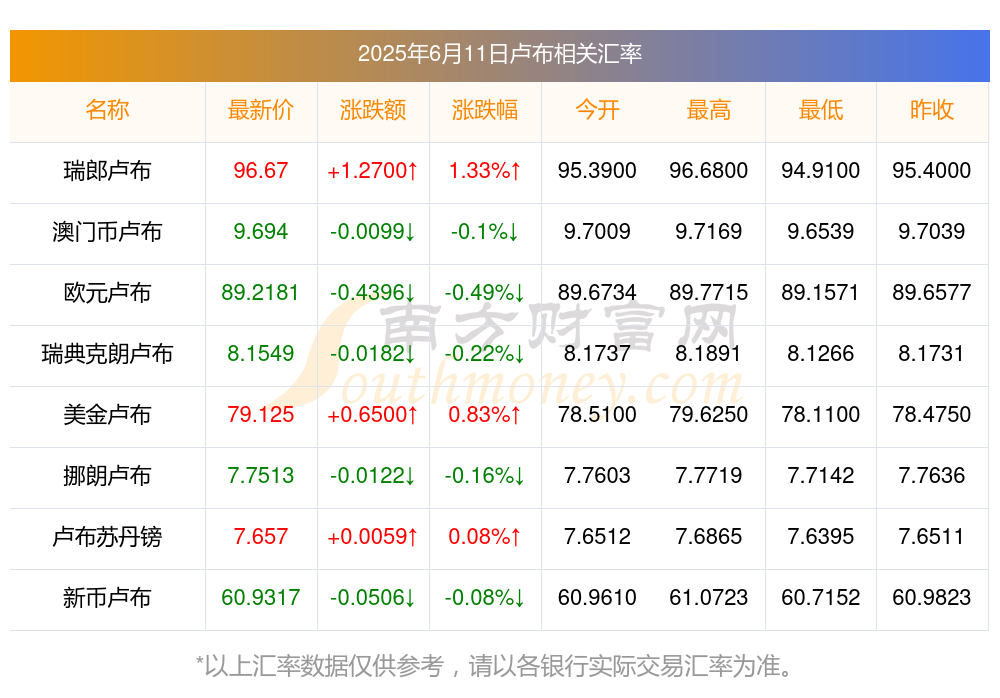Click previous close 7.6511
Screen dimensions: 1000x698
click(932, 537)
